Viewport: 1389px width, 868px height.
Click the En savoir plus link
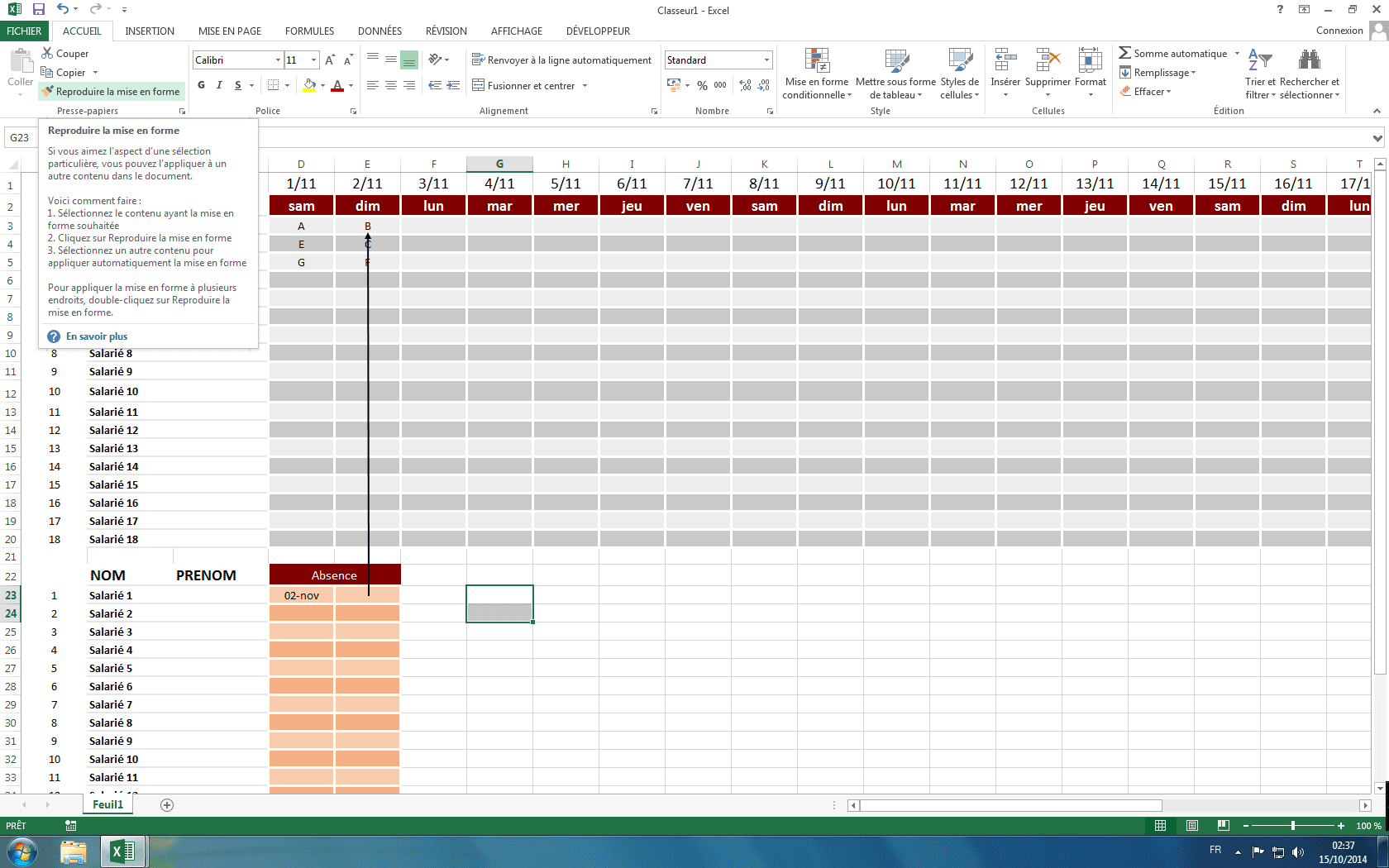[x=96, y=336]
